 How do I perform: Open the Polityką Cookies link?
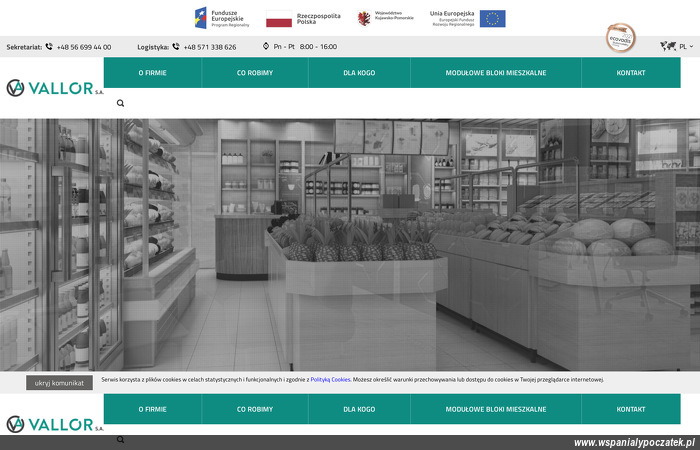(x=330, y=380)
